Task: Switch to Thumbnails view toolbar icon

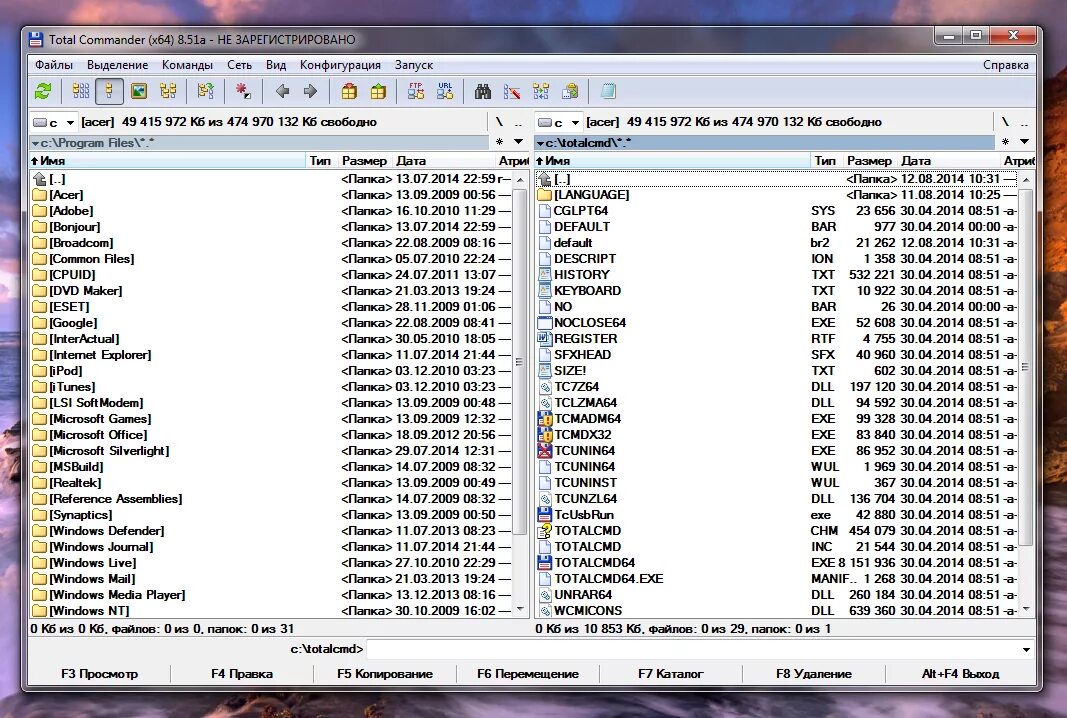Action: tap(139, 91)
